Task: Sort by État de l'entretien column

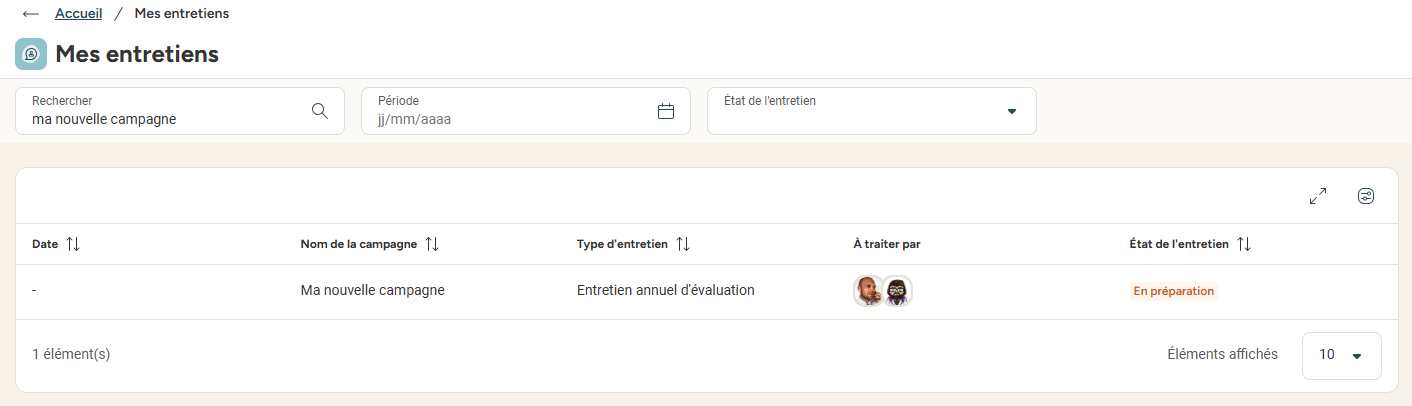Action: pos(1244,244)
